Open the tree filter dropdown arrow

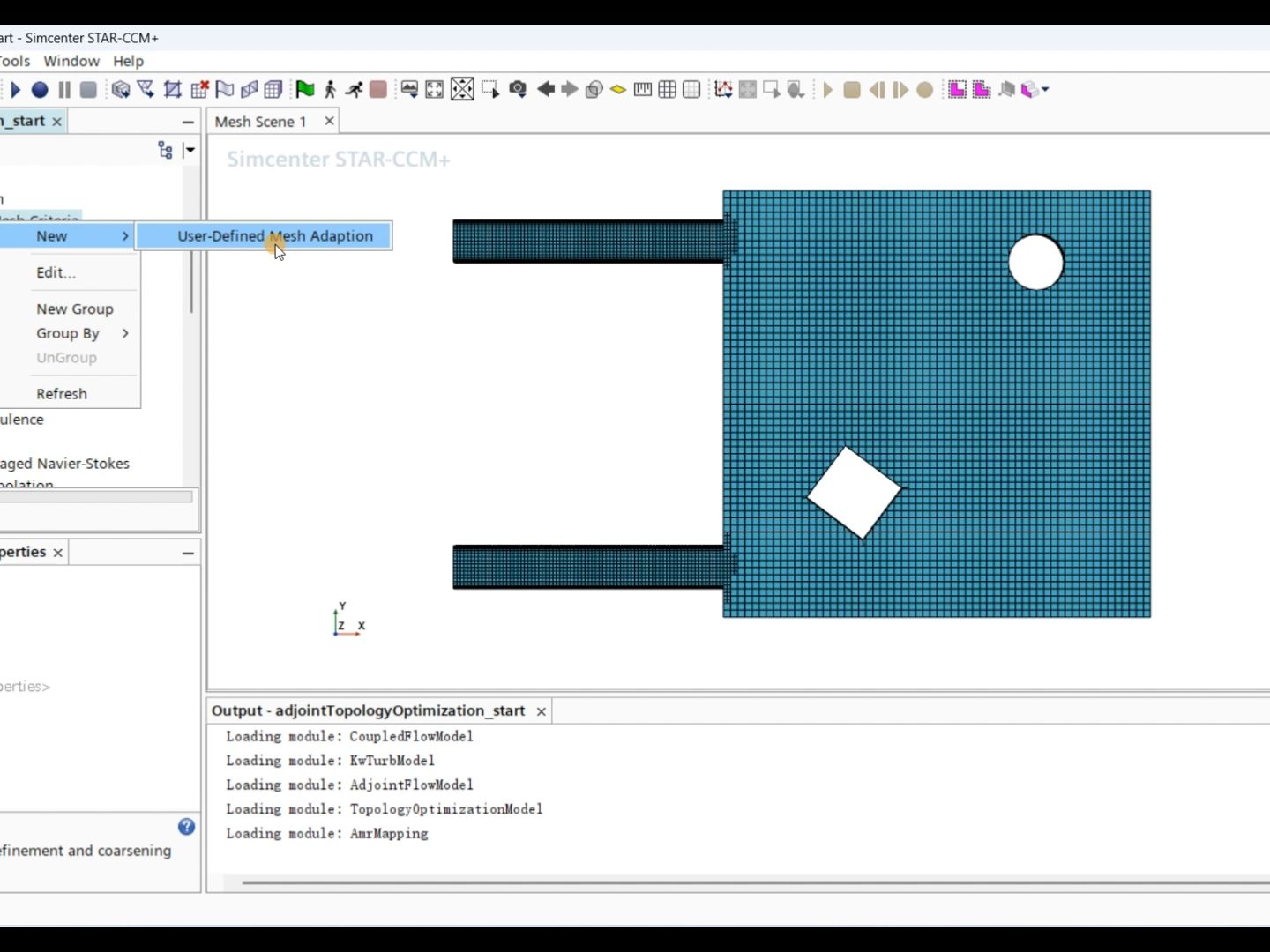pos(189,150)
